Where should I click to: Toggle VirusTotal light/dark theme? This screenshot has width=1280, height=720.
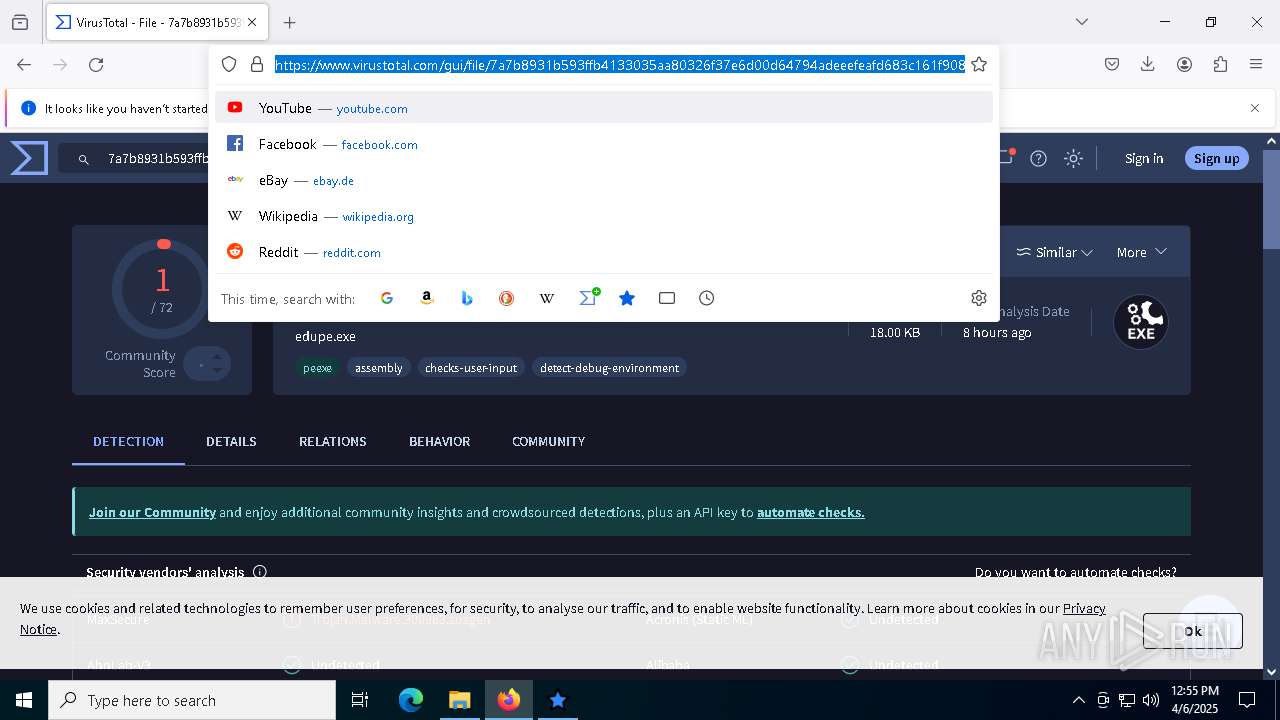[1073, 158]
